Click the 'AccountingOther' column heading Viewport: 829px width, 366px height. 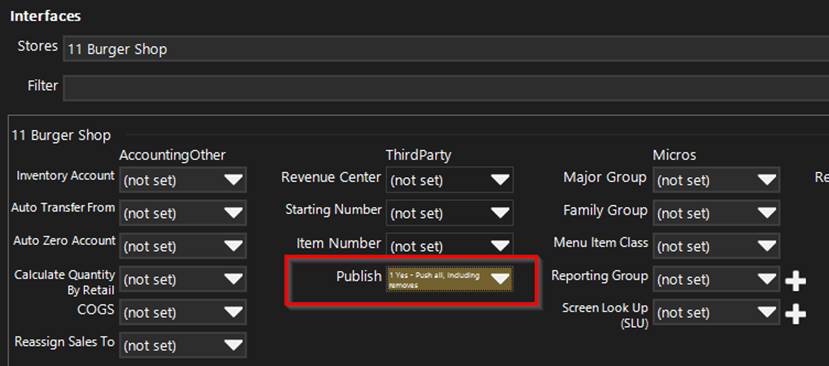(172, 155)
